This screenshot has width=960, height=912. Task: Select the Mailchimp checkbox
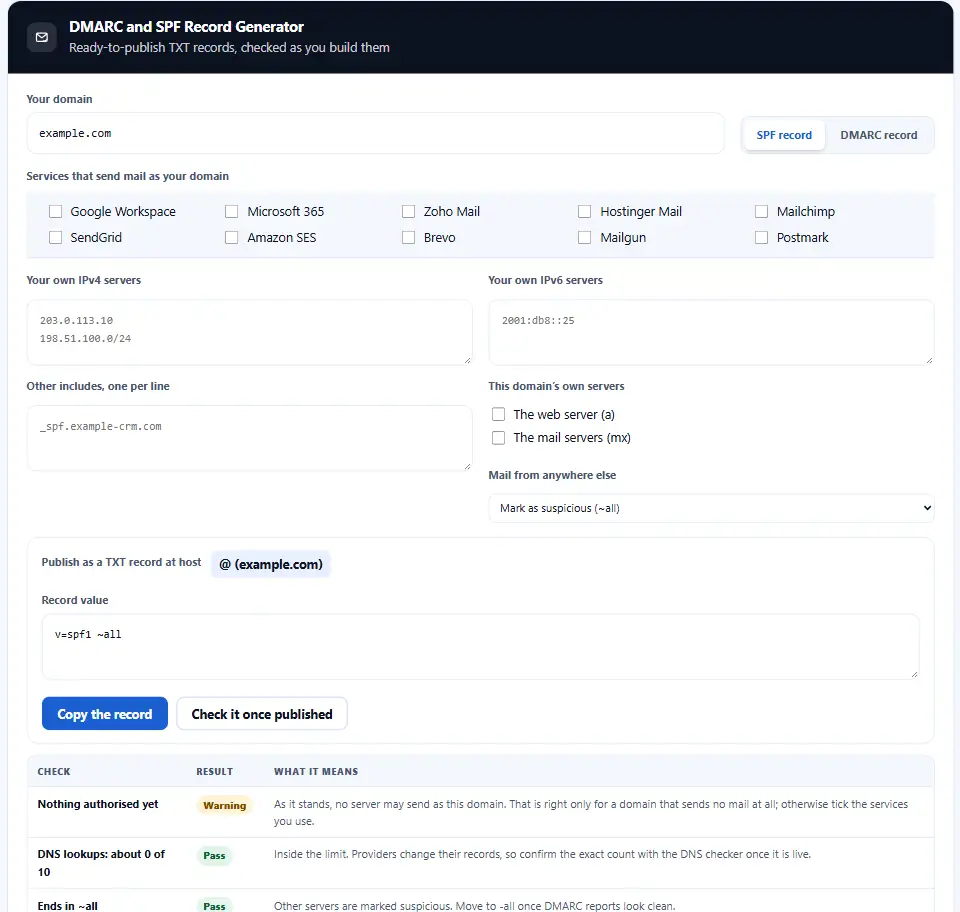[x=761, y=211]
